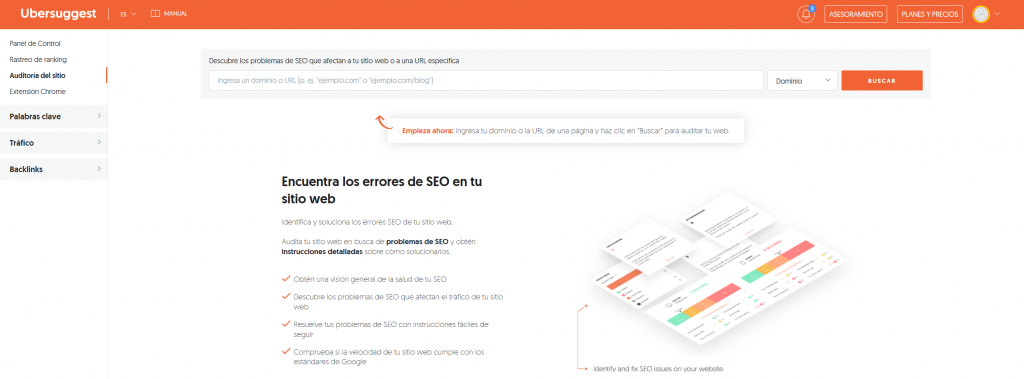This screenshot has height=379, width=1024.
Task: Click the Ubersuggest logo
Action: [x=59, y=14]
